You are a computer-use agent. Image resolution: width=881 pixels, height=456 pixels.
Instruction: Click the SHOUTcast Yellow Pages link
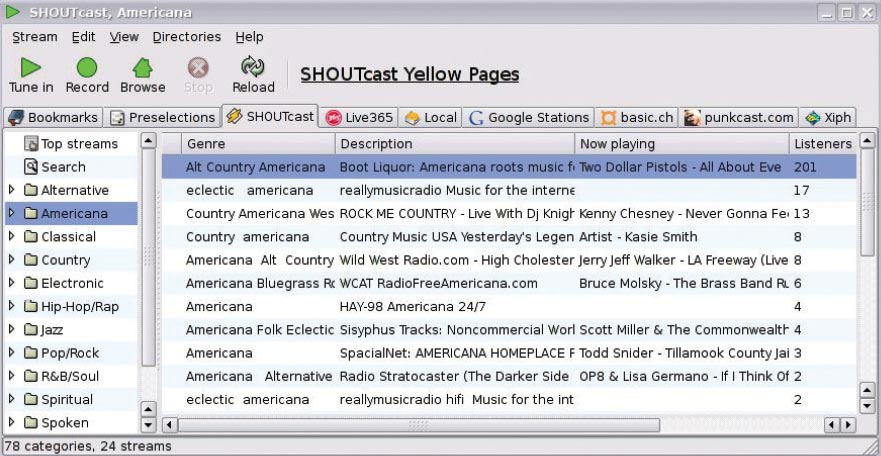(x=409, y=75)
